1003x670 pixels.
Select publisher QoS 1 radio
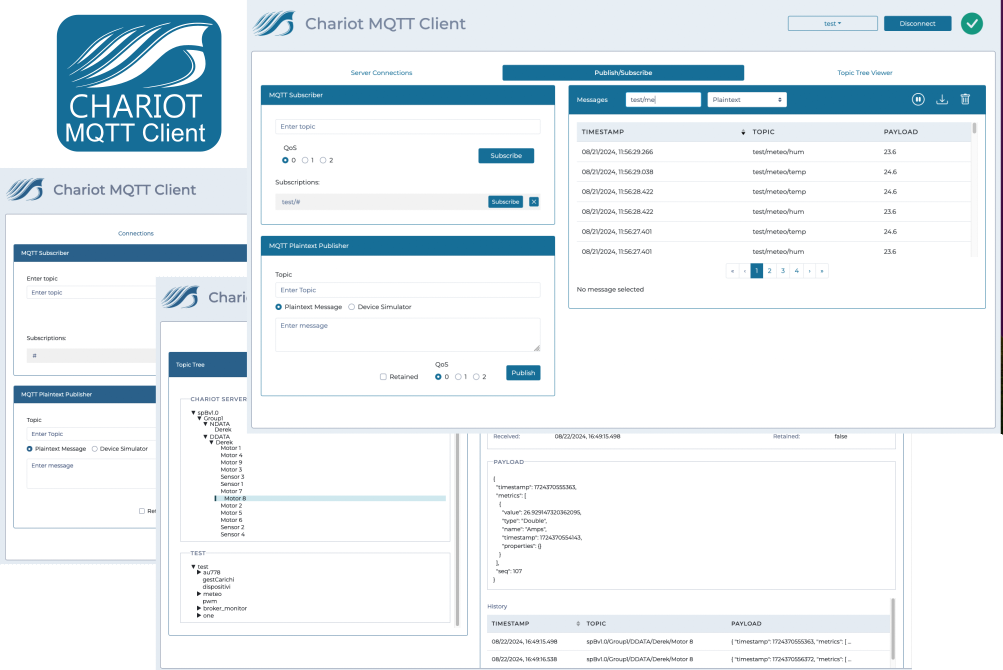tap(458, 377)
